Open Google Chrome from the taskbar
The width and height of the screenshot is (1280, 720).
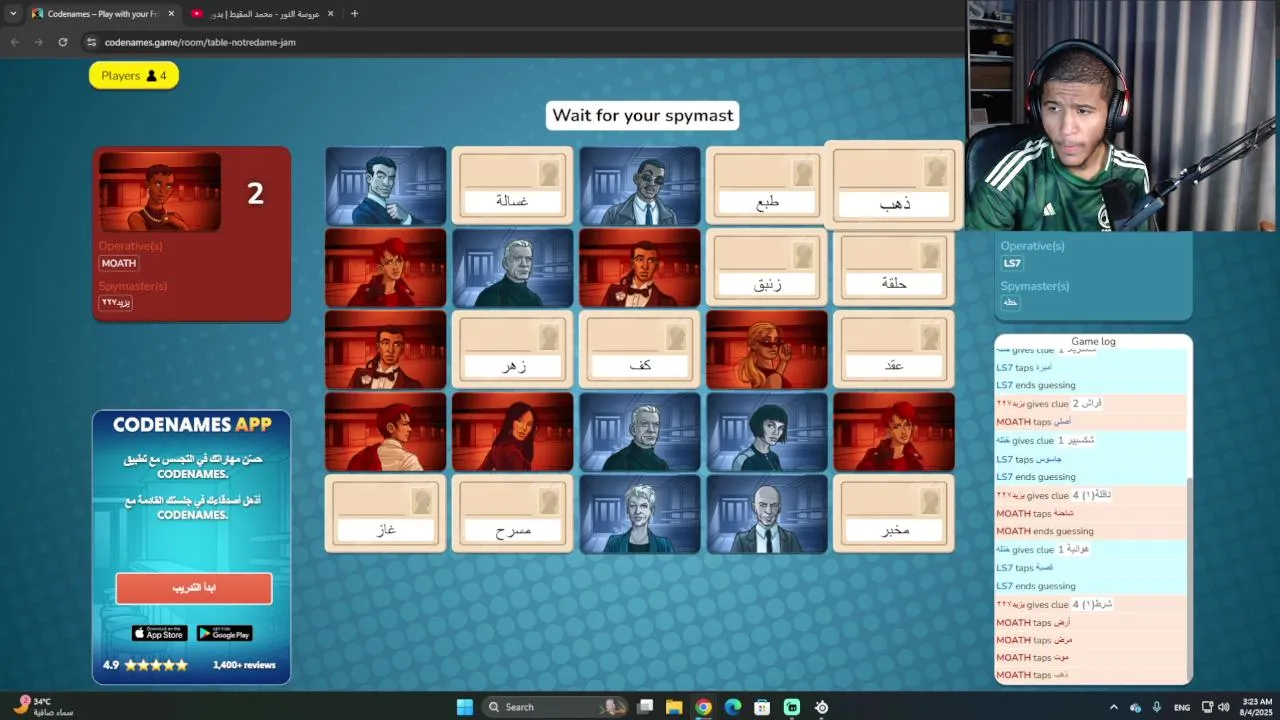pyautogui.click(x=704, y=707)
